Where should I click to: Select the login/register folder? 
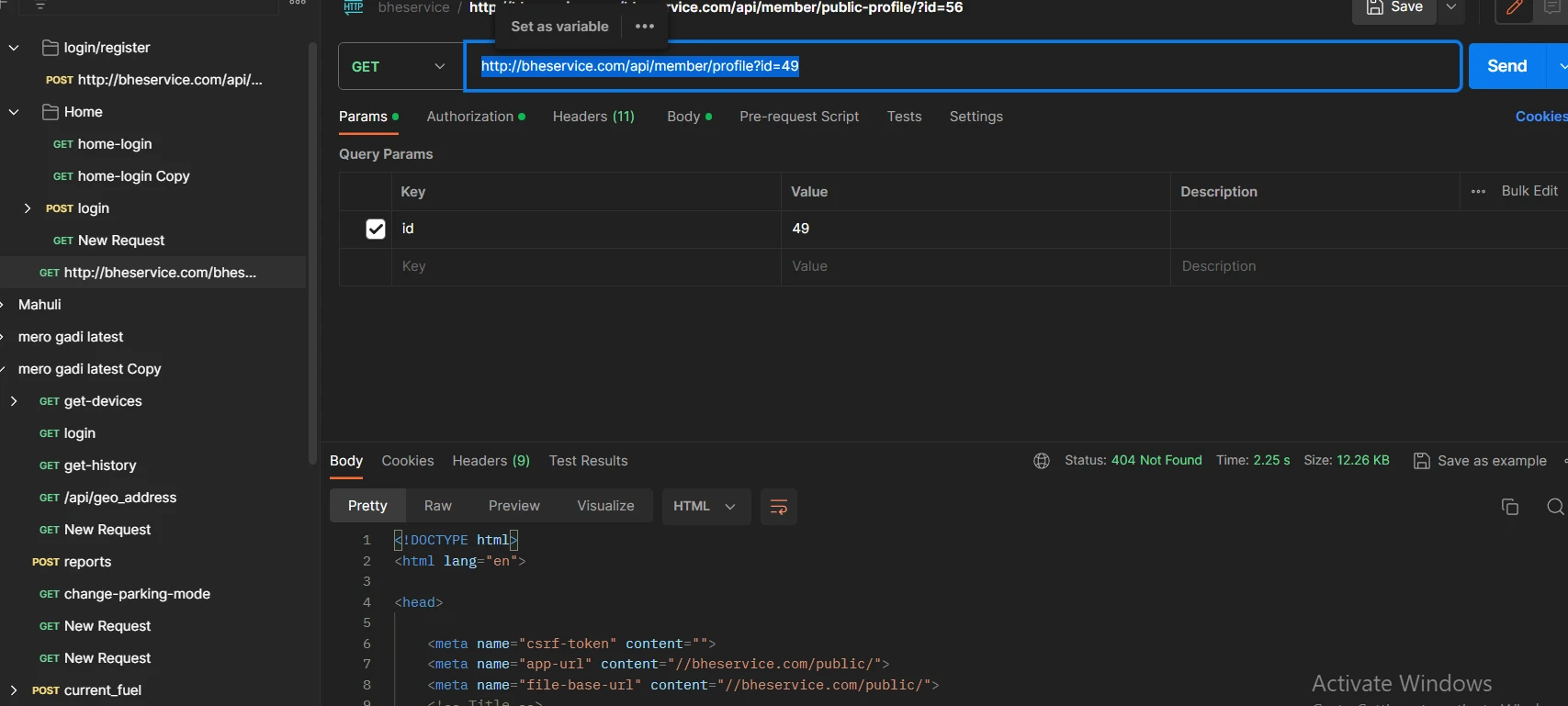coord(96,48)
